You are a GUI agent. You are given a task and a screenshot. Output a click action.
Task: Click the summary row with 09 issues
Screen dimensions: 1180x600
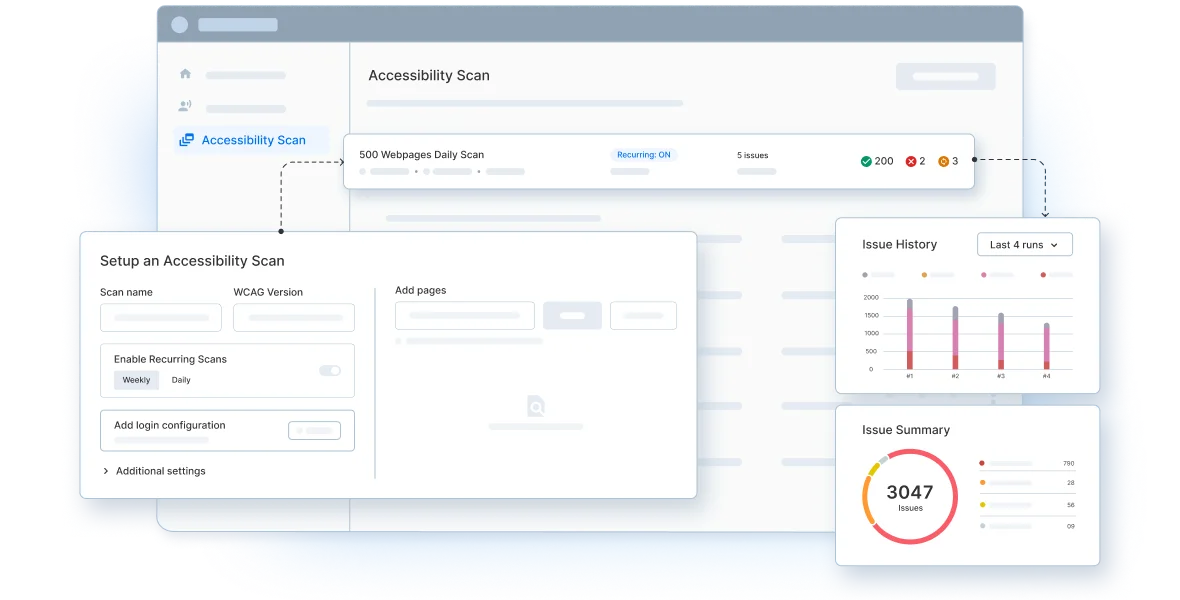[1027, 525]
